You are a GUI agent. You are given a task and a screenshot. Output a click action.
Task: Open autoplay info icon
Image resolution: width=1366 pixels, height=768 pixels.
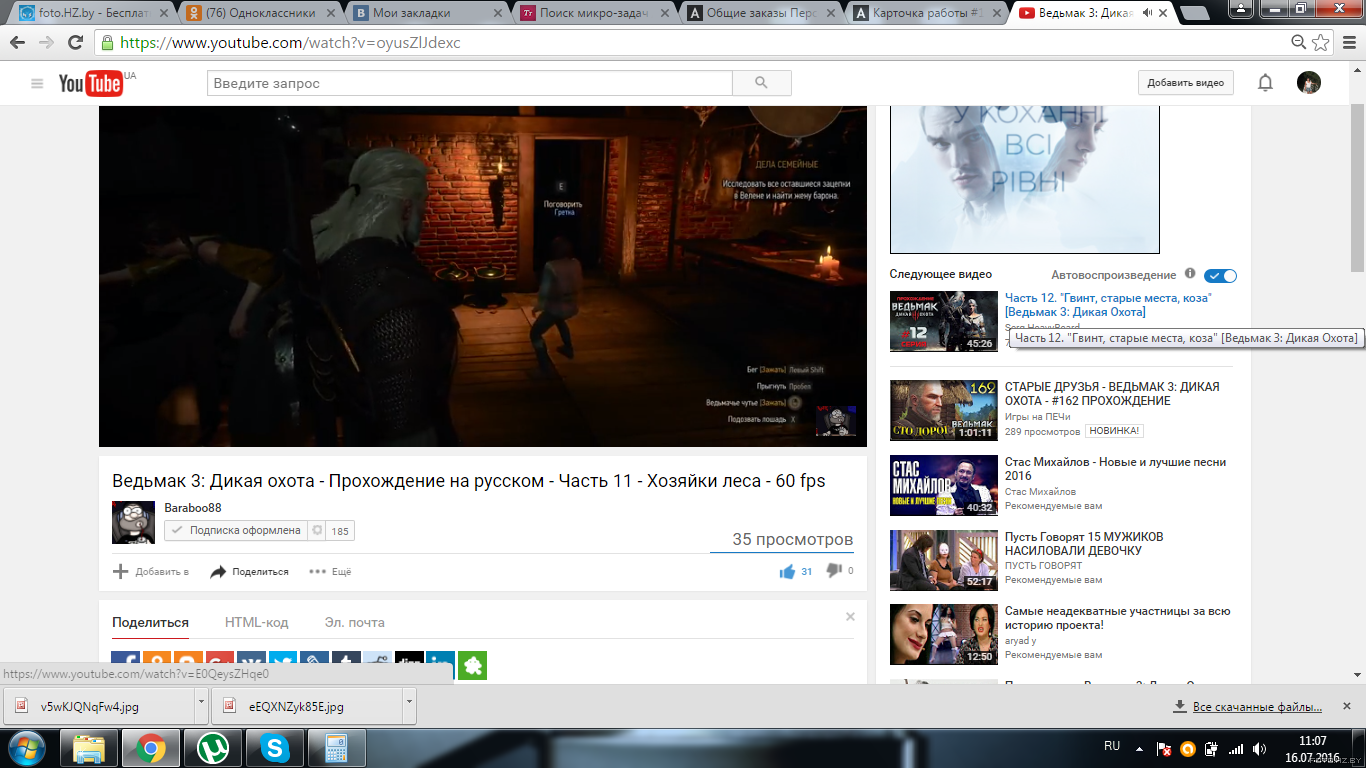pos(1190,274)
